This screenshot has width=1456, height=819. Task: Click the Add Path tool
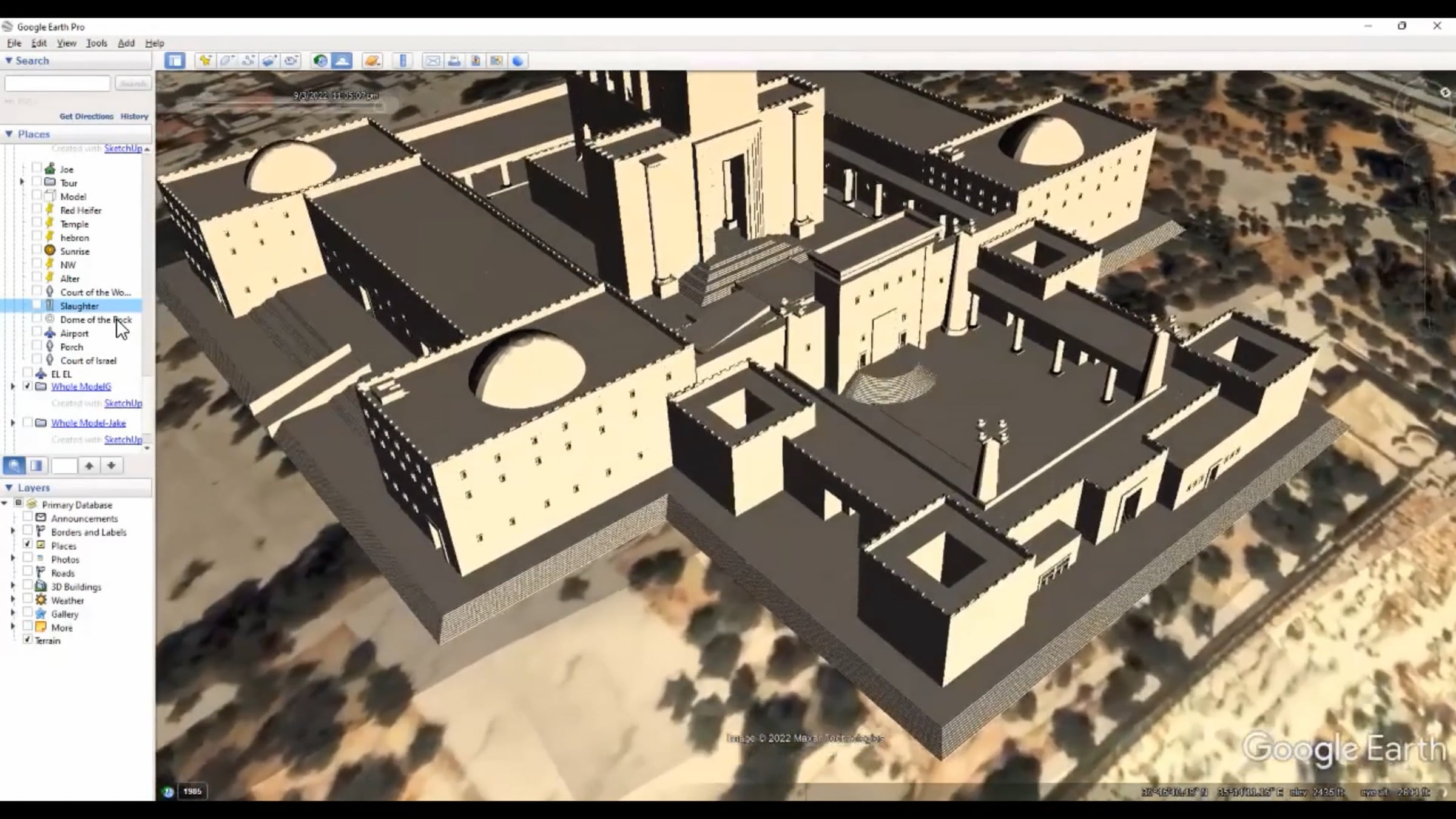(x=248, y=61)
